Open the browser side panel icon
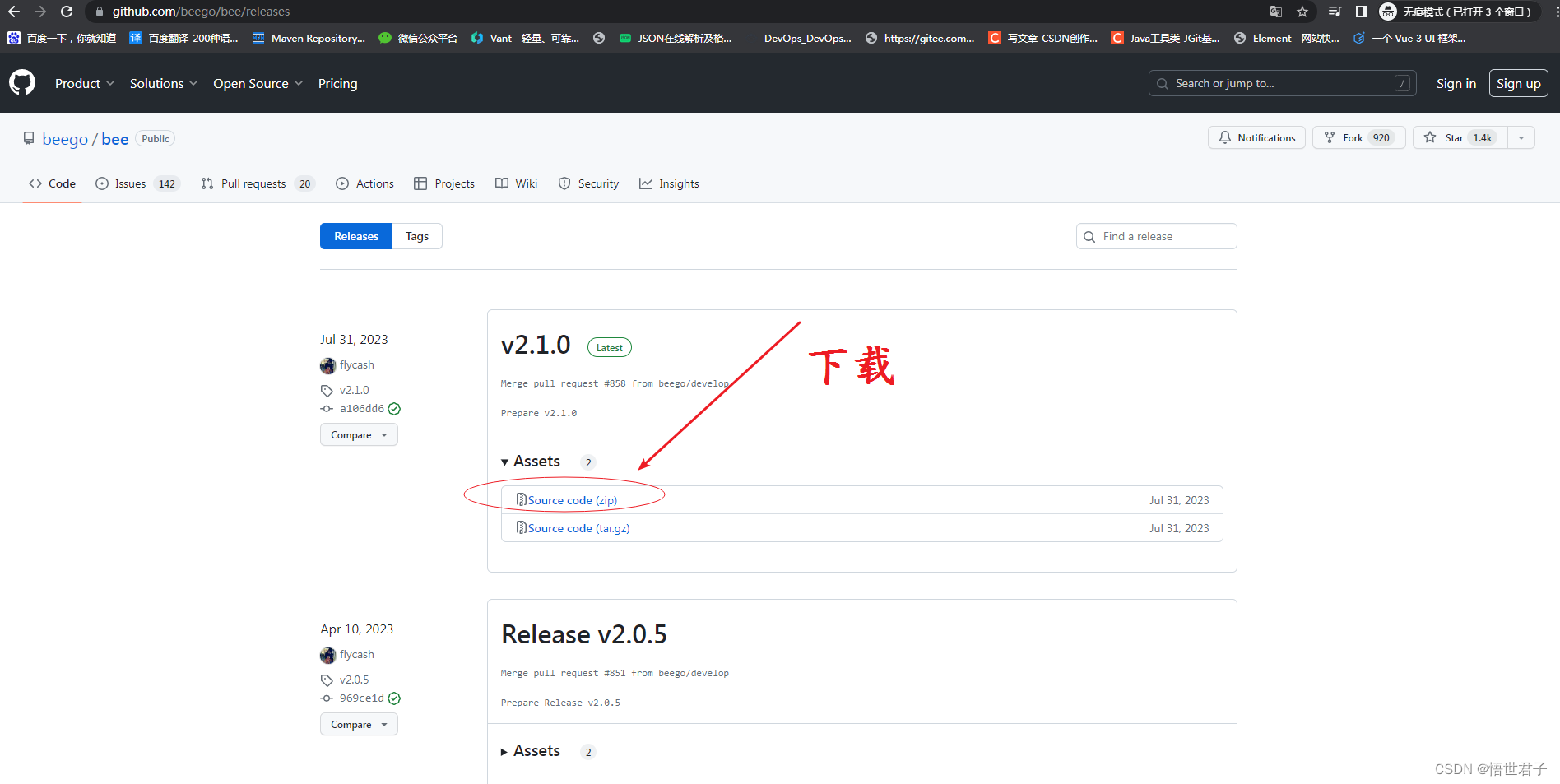Viewport: 1560px width, 784px height. point(1362,12)
